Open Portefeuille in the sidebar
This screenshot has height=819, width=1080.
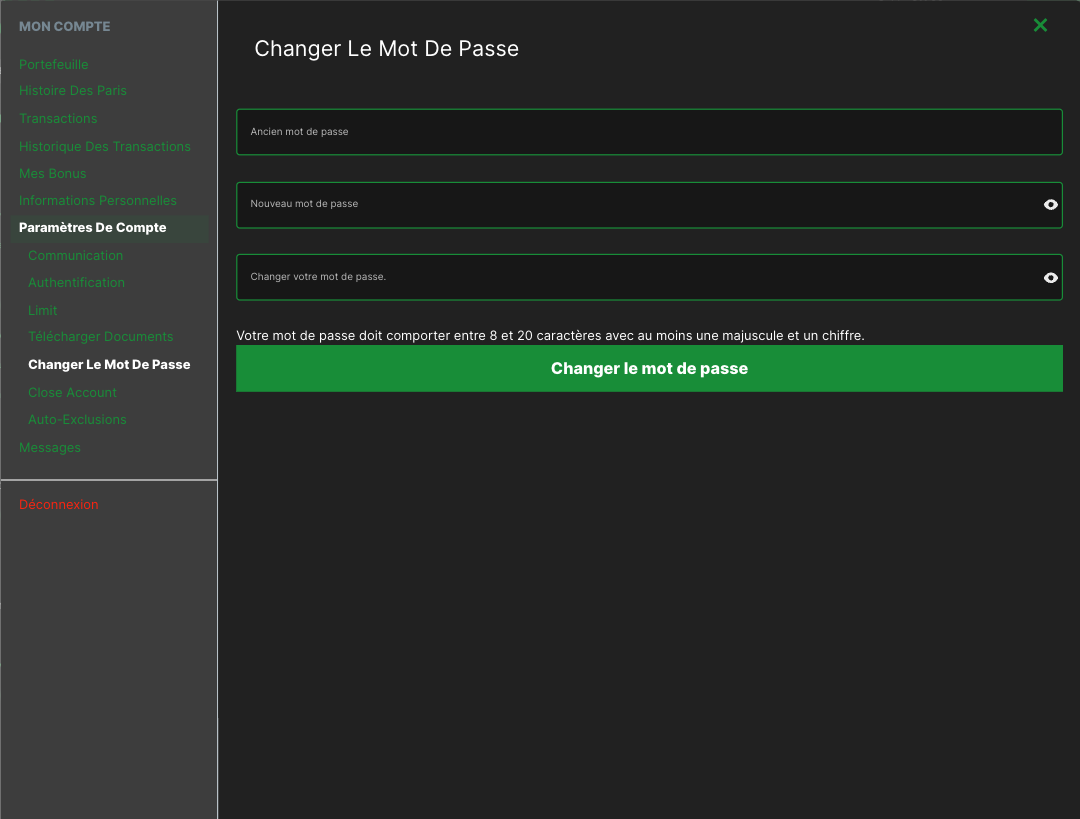pos(53,64)
